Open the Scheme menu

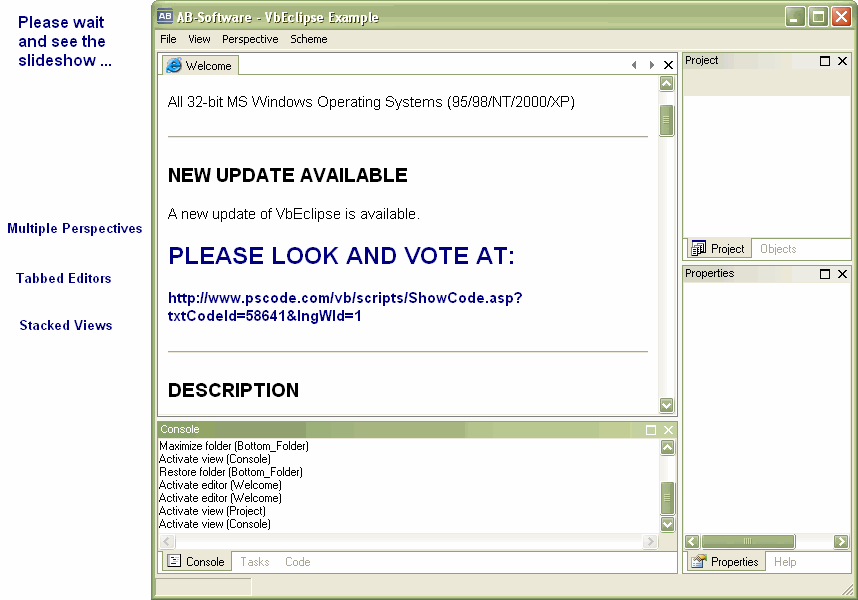(x=308, y=39)
